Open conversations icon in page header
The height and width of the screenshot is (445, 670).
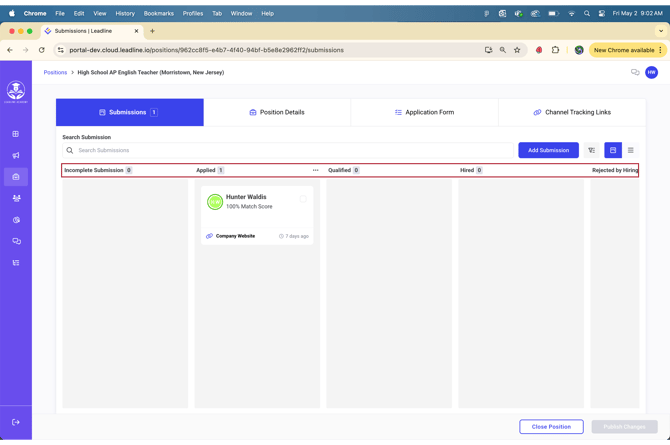(x=635, y=72)
